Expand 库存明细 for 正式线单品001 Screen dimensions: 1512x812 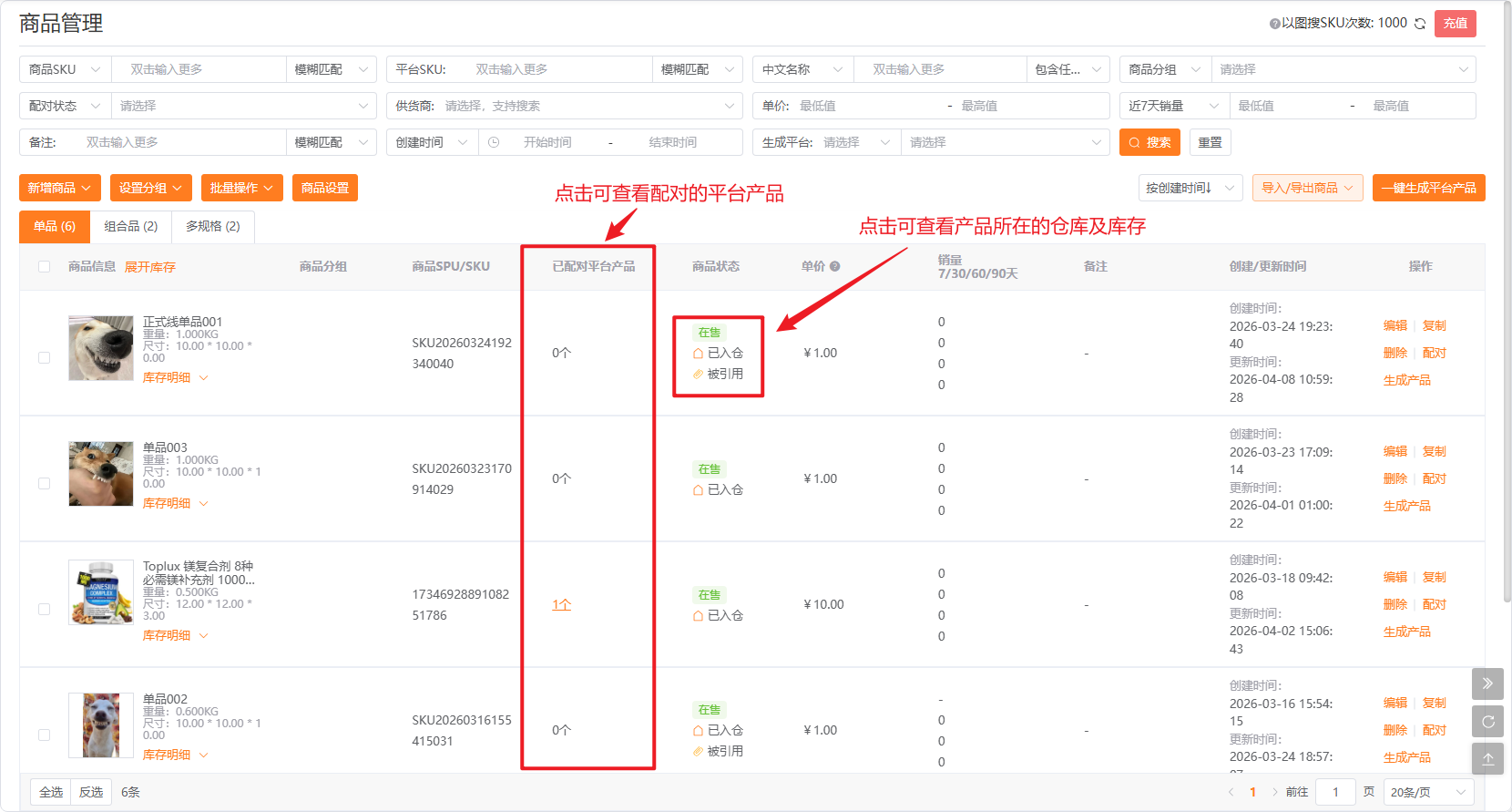pos(175,377)
